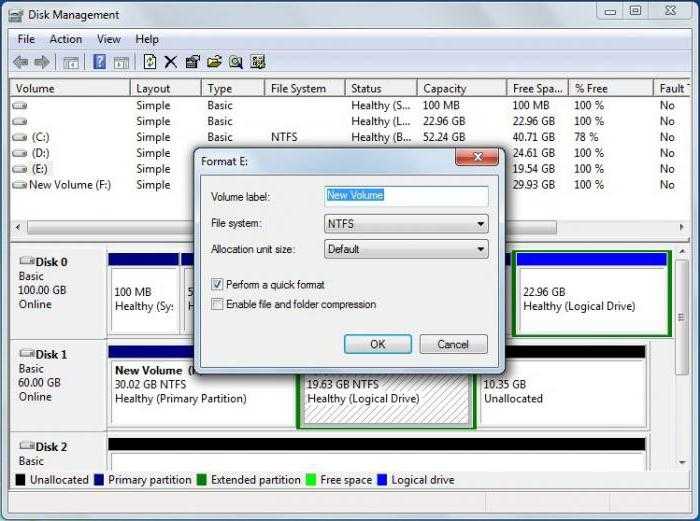
Task: Click NTFS file system cell of C:
Action: (284, 138)
